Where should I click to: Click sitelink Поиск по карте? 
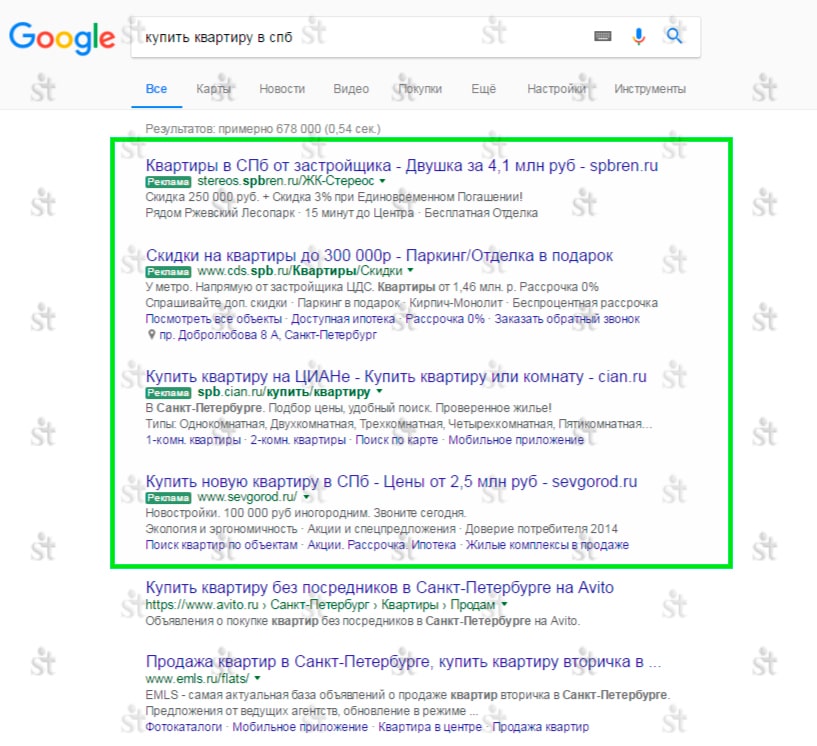tap(397, 440)
